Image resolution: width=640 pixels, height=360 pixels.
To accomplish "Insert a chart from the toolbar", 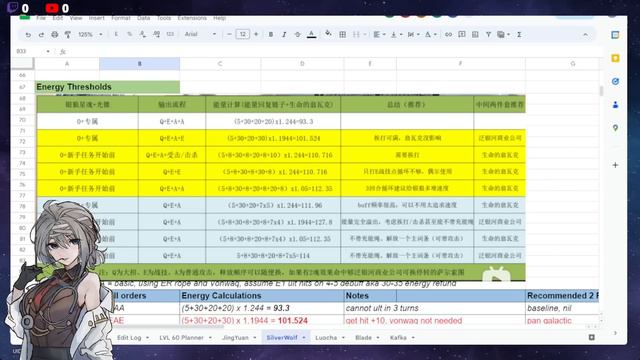I will point(475,35).
